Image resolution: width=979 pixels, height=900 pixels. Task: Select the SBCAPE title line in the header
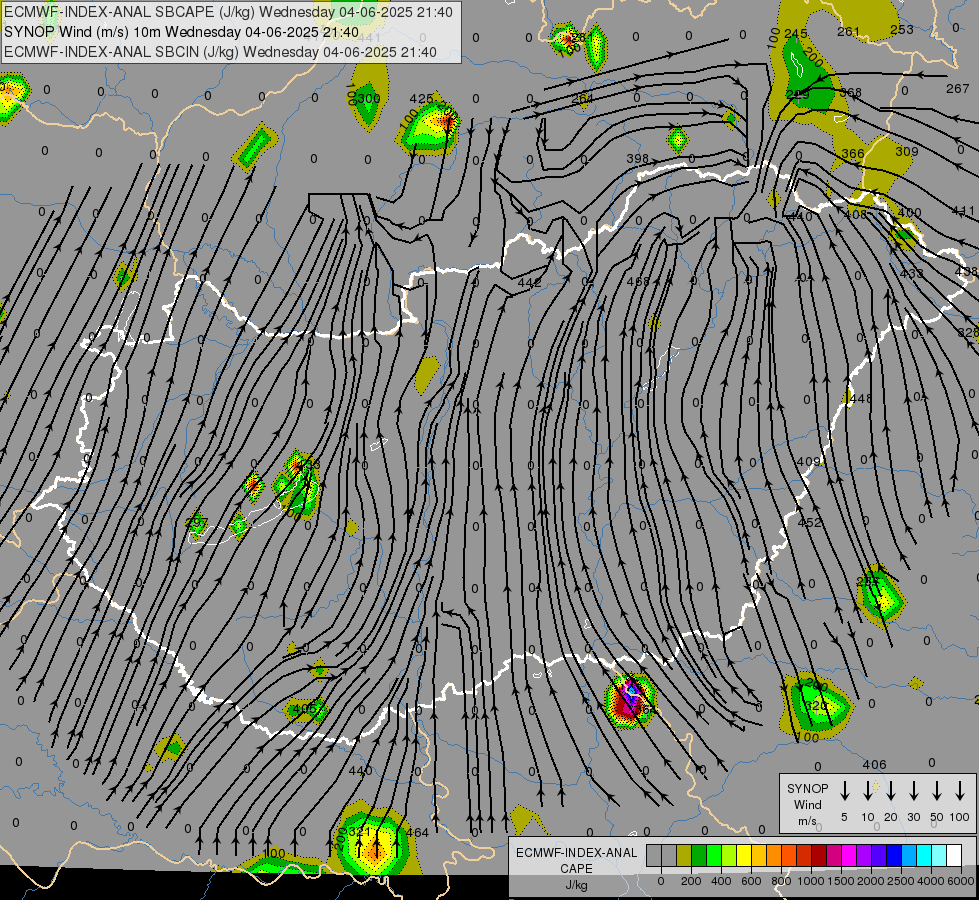[x=229, y=12]
